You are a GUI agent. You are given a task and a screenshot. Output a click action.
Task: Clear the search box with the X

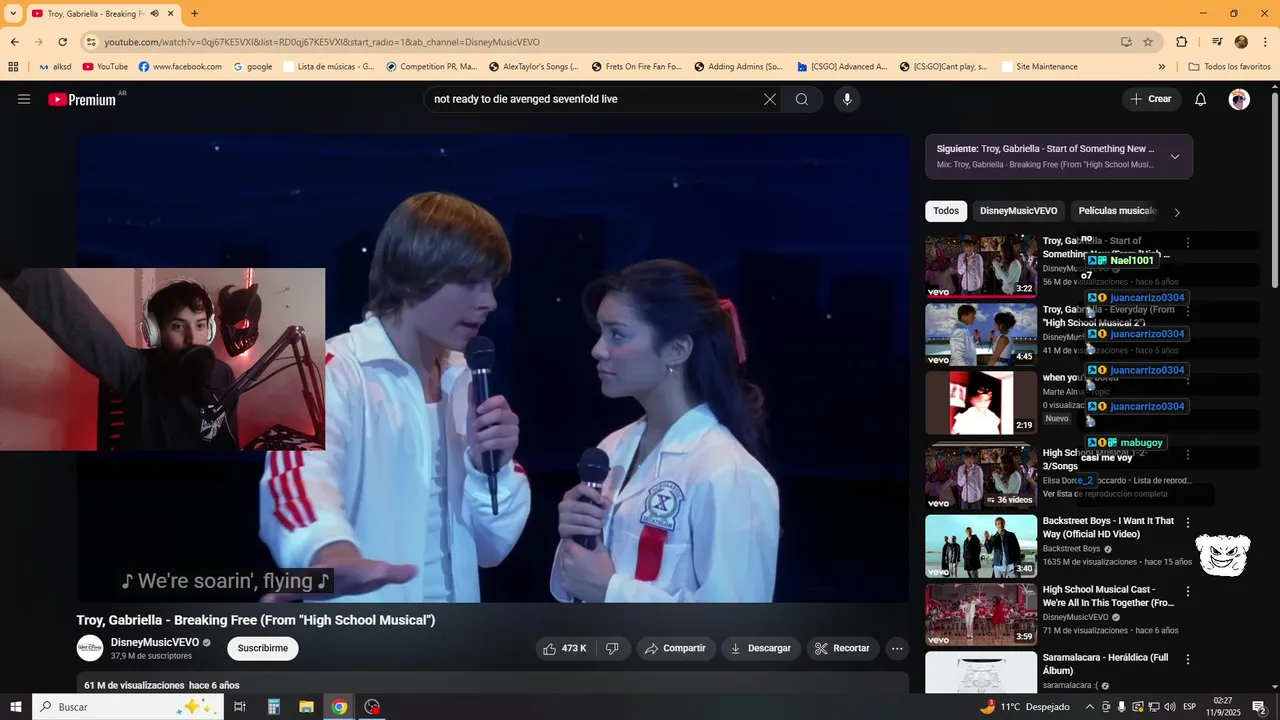[770, 99]
